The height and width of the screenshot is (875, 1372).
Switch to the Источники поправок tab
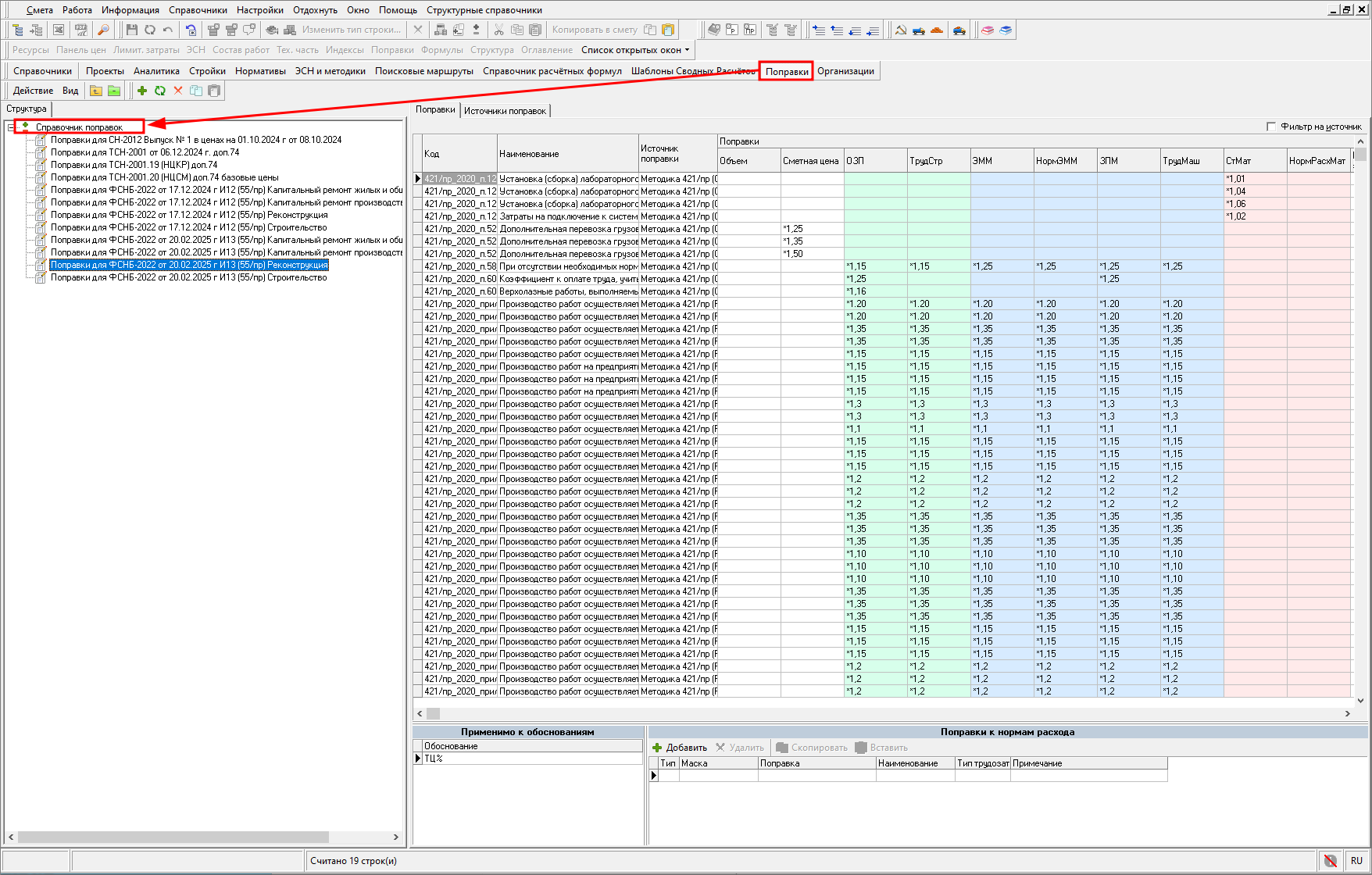click(x=505, y=111)
